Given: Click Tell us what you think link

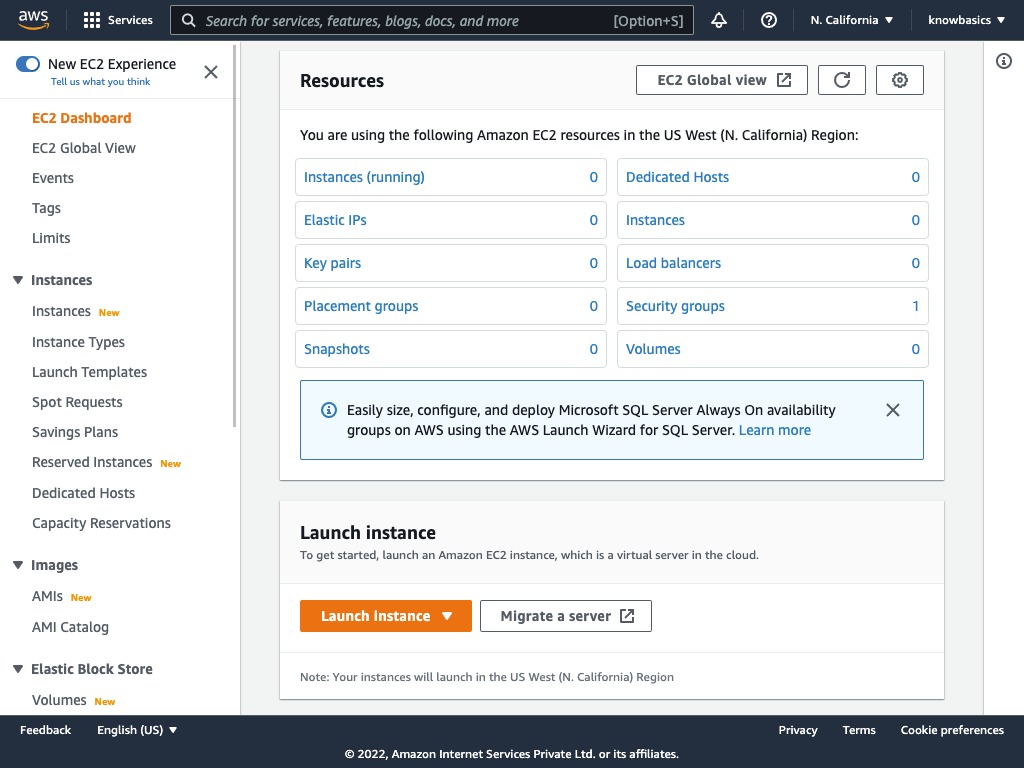Looking at the screenshot, I should pos(101,82).
